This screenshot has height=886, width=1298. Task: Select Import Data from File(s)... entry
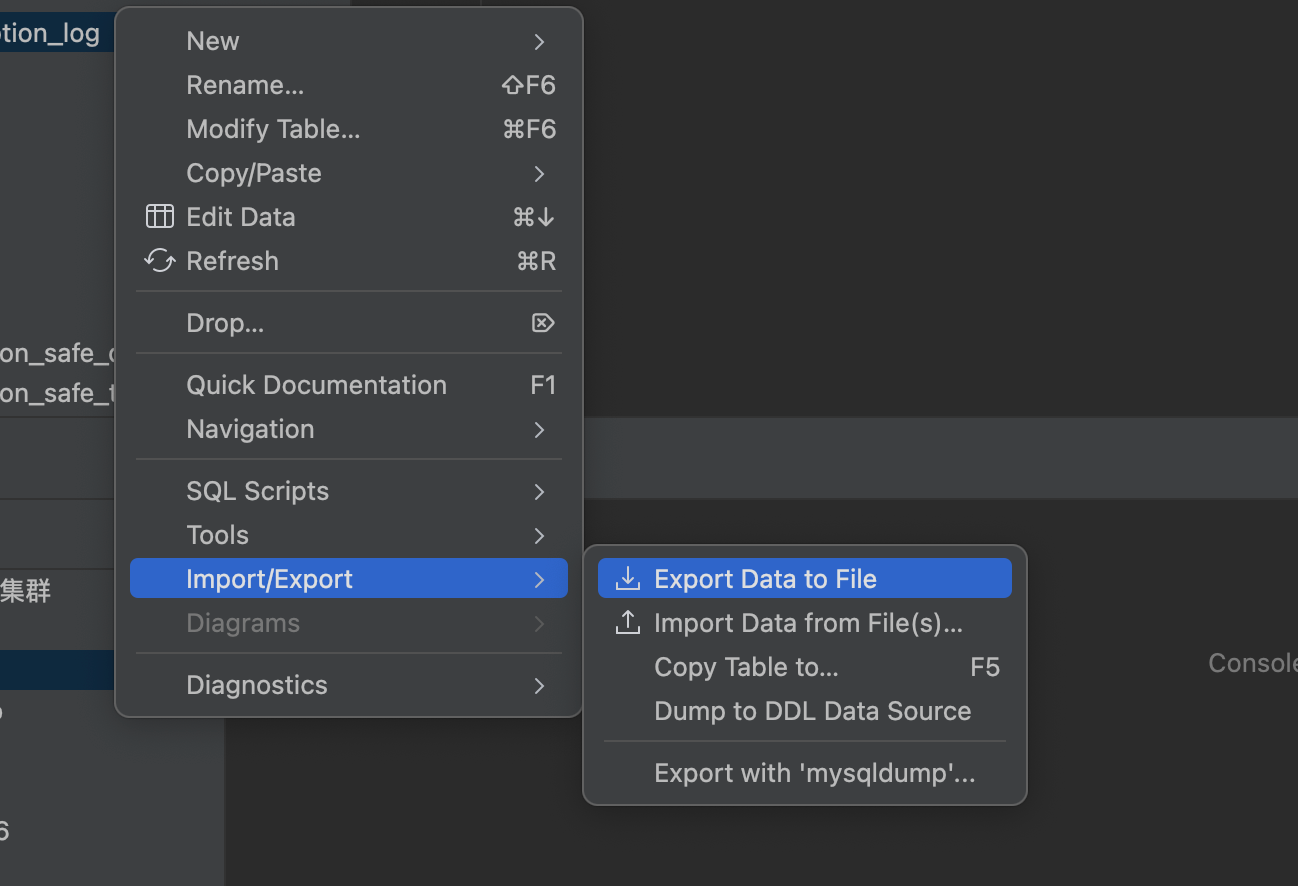click(x=808, y=623)
